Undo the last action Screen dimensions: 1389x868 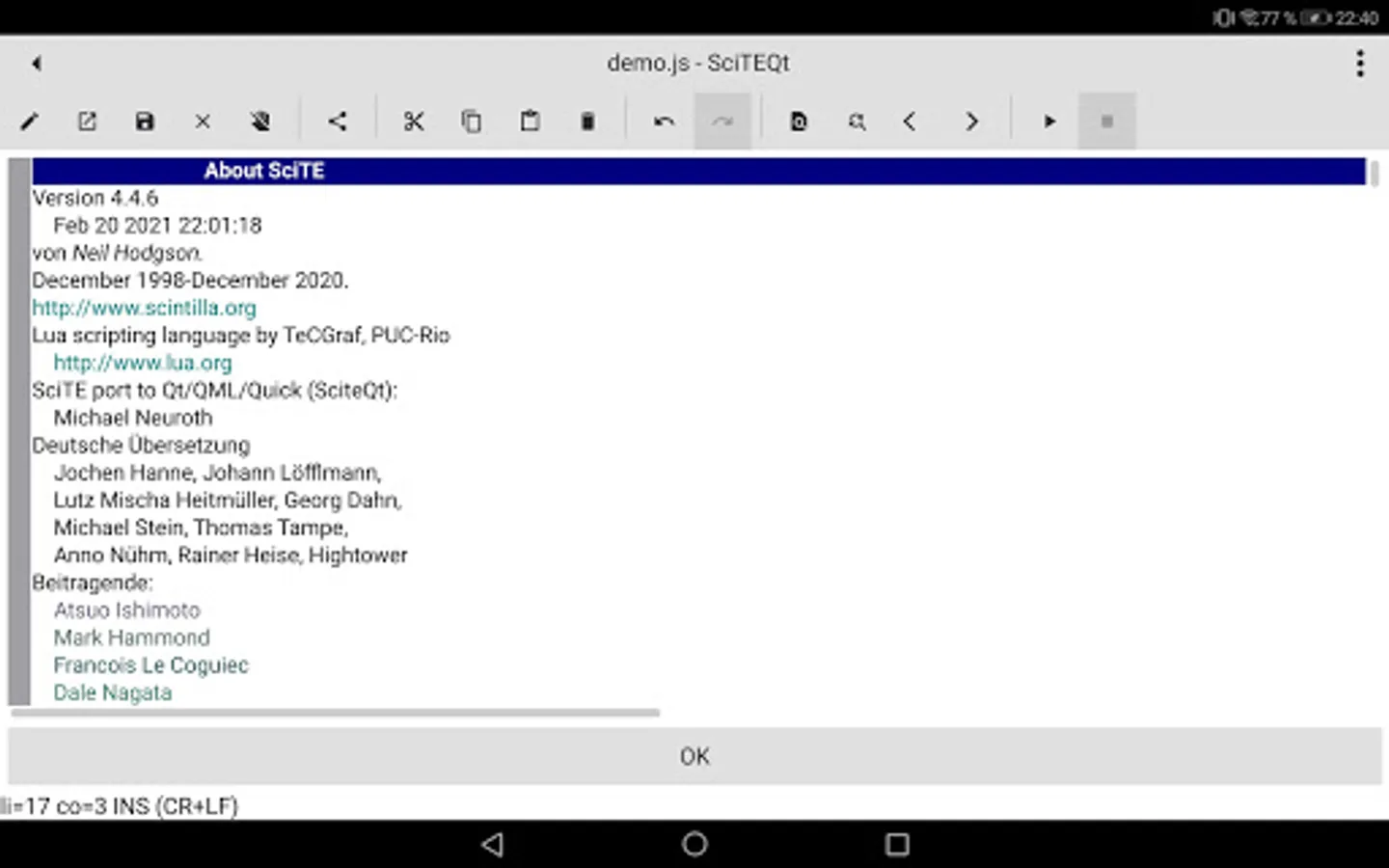coord(664,122)
